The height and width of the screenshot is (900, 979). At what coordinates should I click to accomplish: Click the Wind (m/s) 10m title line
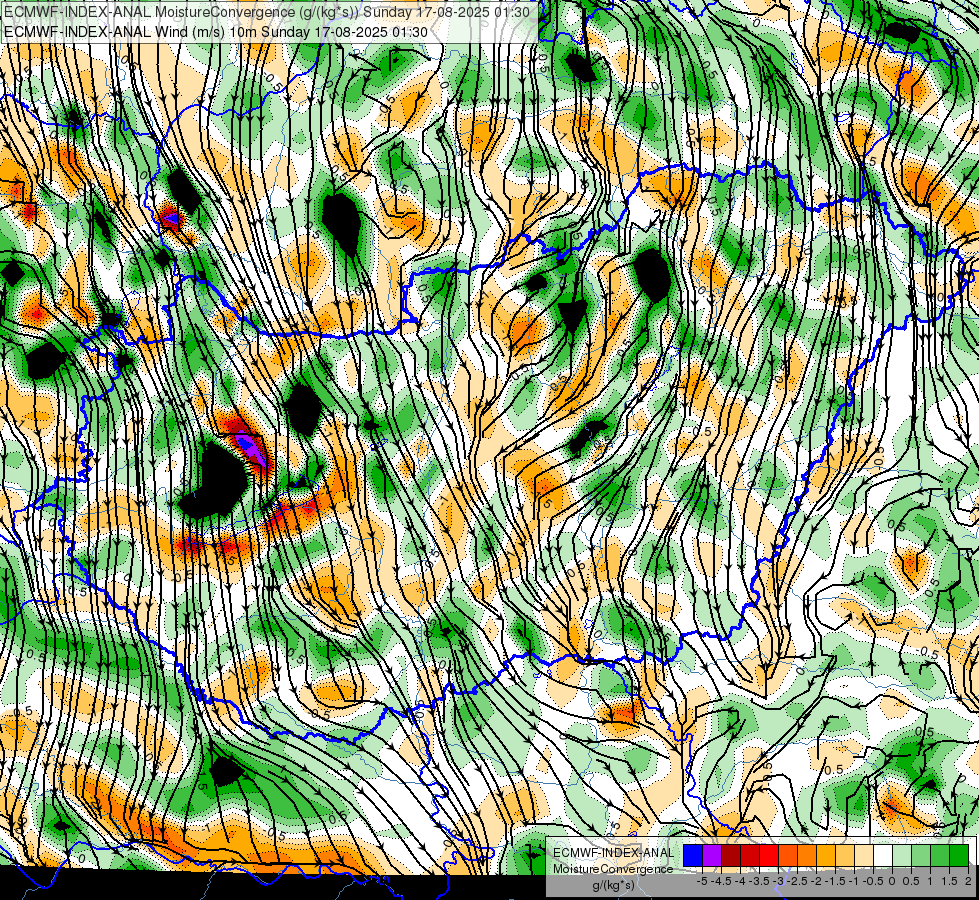coord(215,32)
